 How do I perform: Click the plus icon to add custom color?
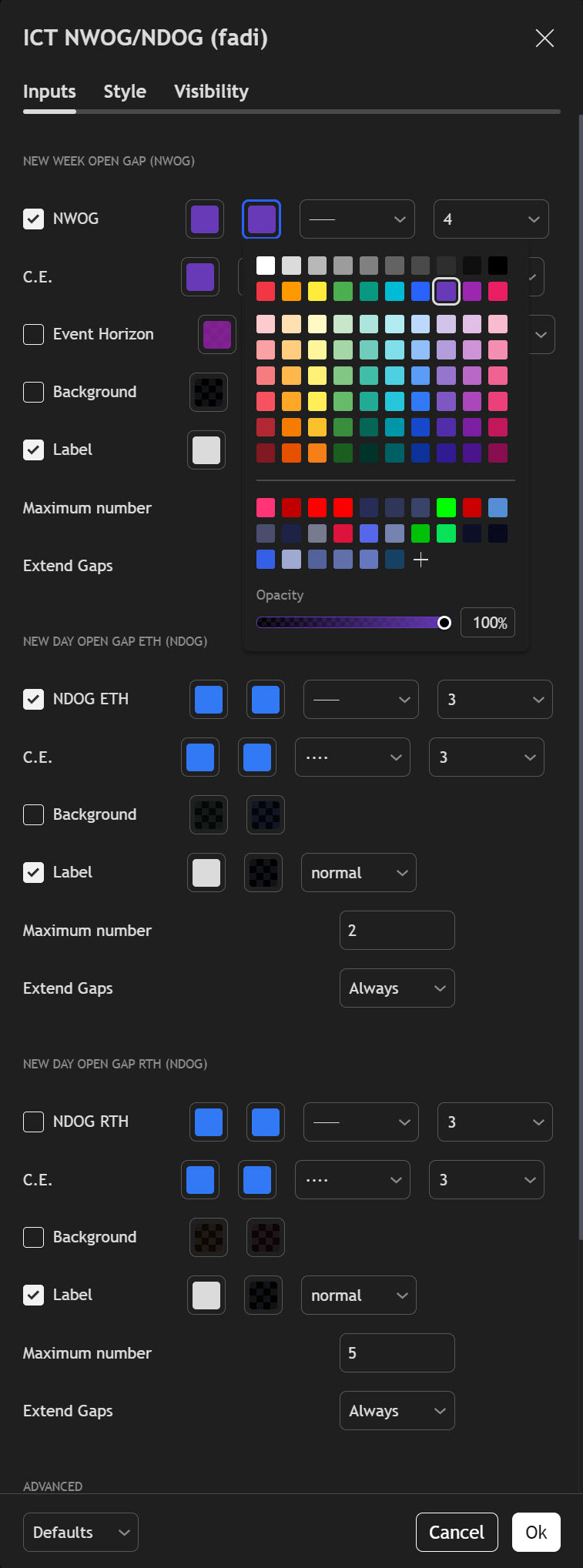pos(420,560)
